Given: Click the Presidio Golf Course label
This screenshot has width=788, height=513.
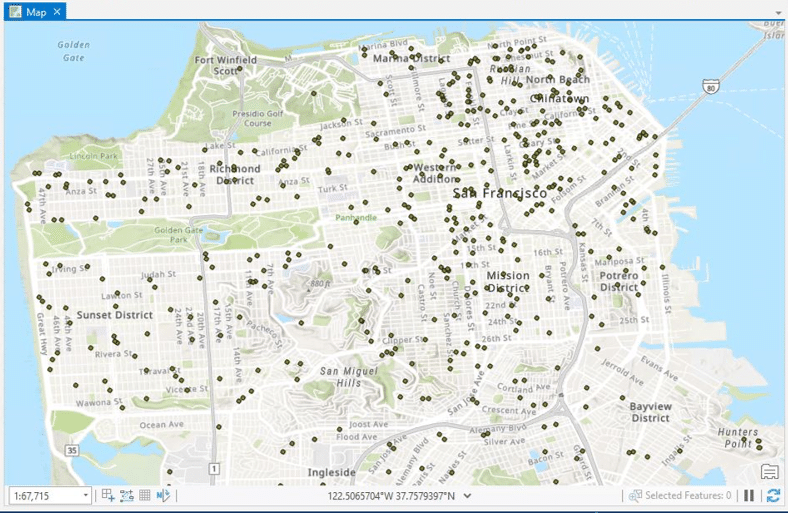Looking at the screenshot, I should (x=258, y=118).
